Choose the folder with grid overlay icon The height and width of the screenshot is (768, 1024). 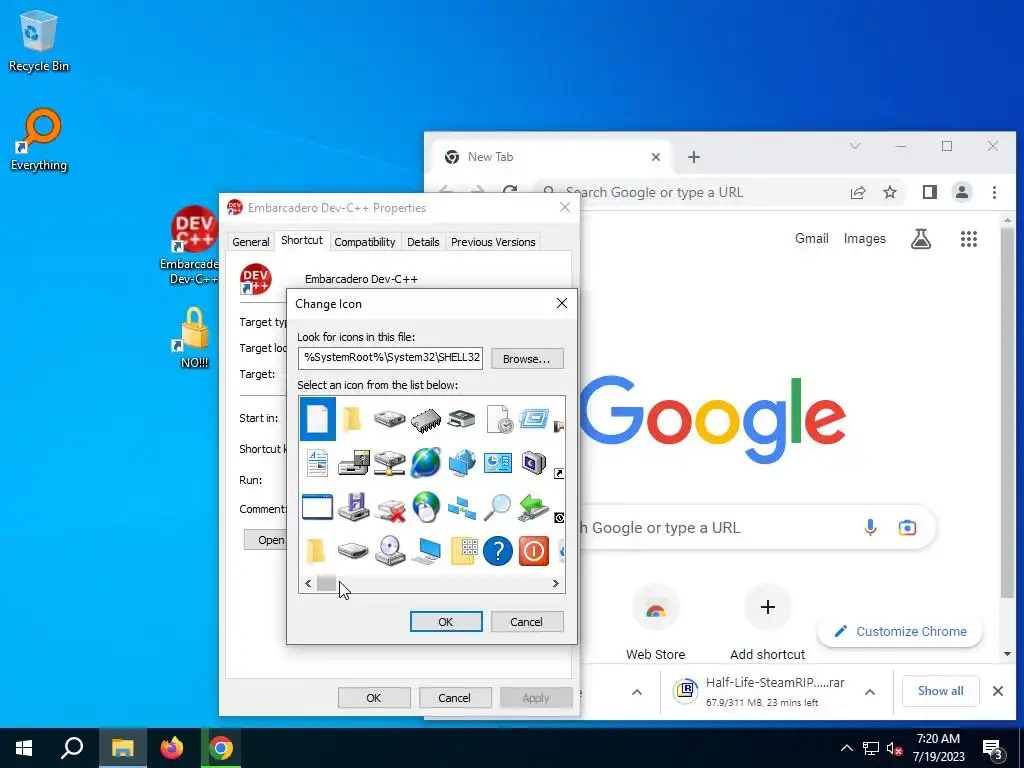click(463, 552)
